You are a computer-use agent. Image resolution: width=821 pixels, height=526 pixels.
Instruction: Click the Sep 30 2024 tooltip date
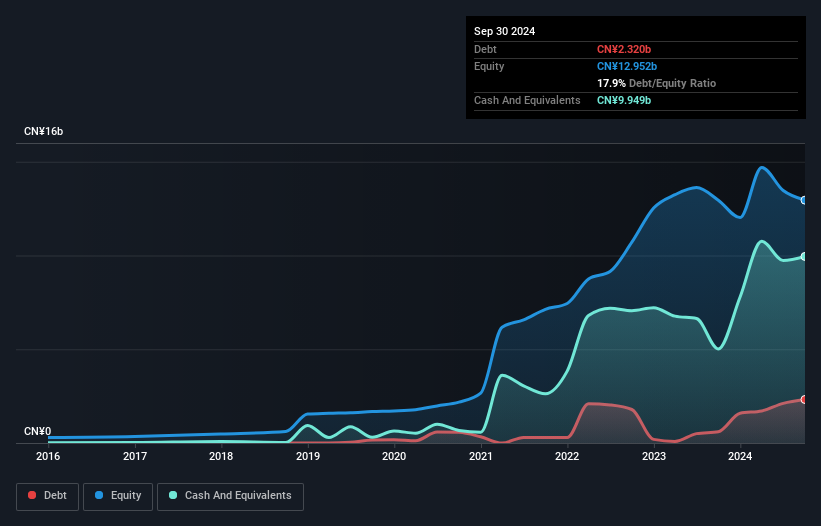[x=504, y=31]
